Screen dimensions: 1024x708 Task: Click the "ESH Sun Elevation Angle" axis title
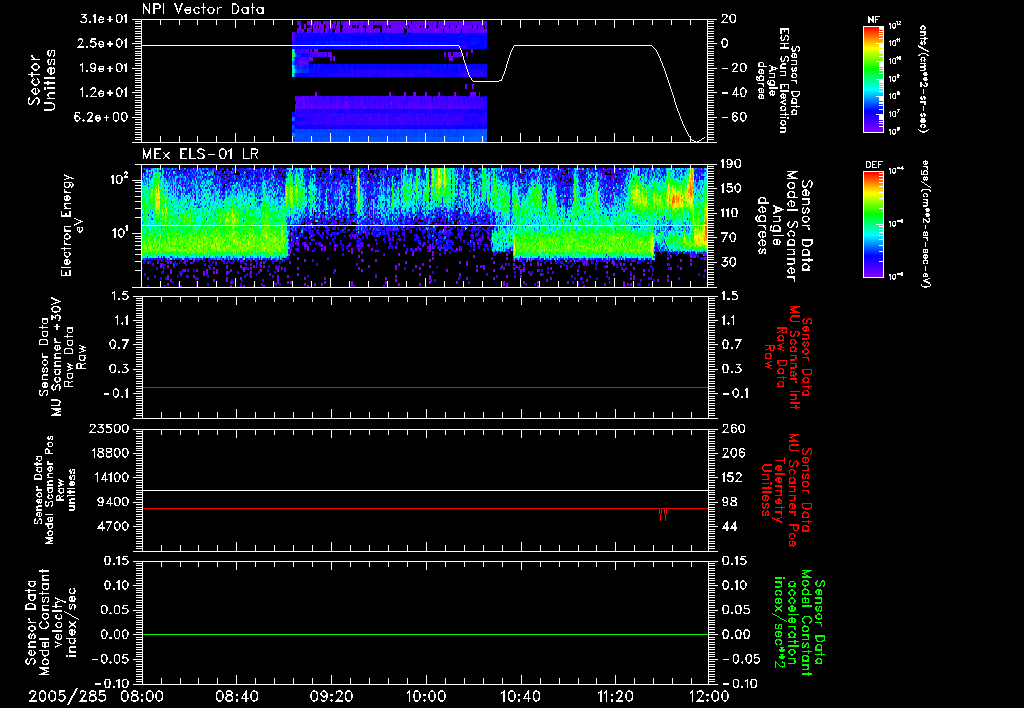tap(777, 80)
